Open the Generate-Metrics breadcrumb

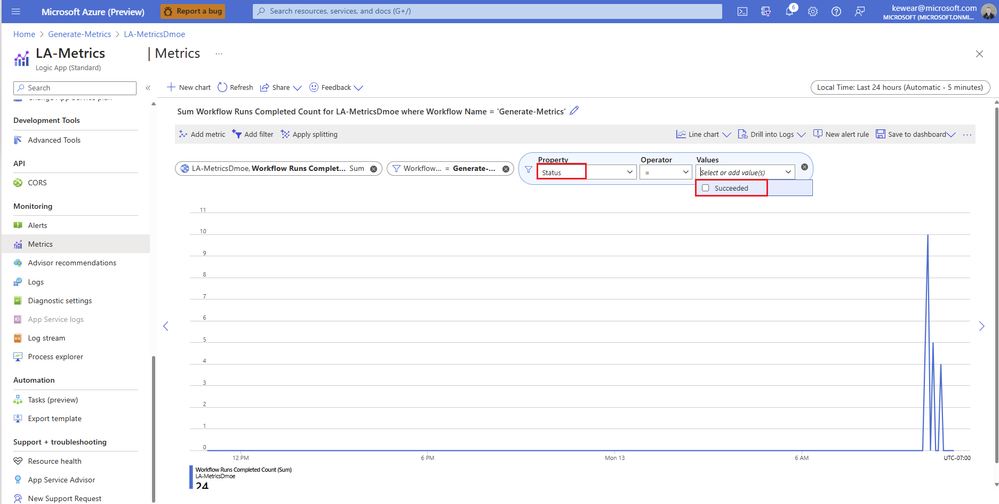tap(80, 34)
